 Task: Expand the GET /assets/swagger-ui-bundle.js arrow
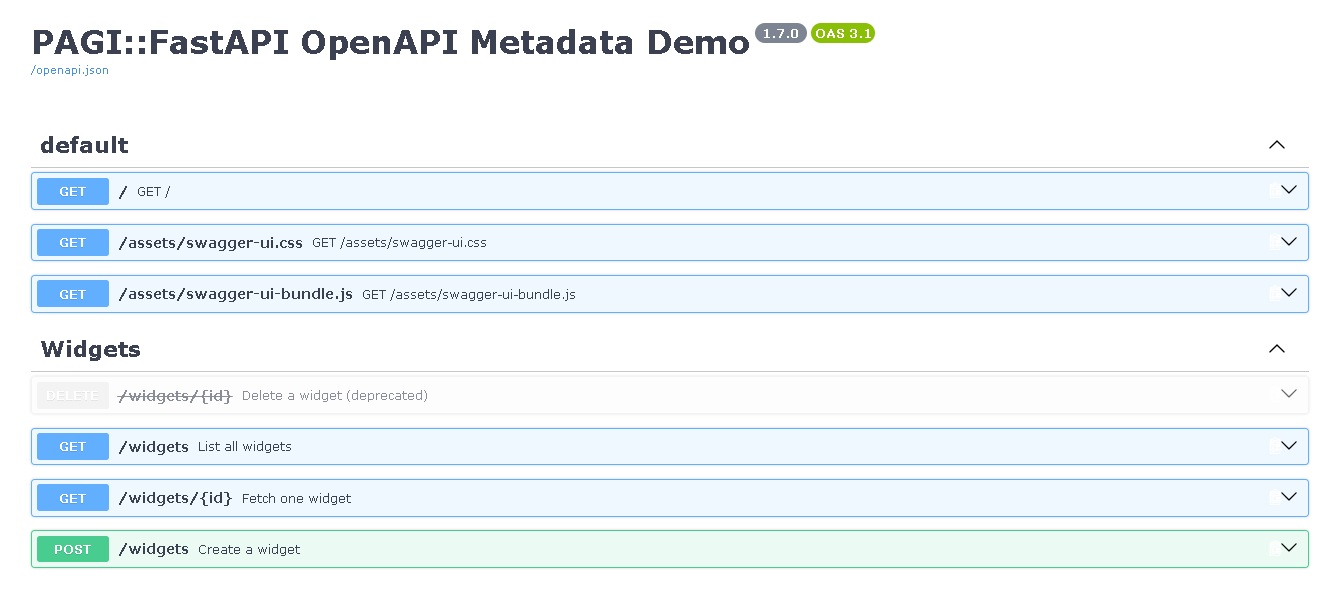tap(1288, 293)
